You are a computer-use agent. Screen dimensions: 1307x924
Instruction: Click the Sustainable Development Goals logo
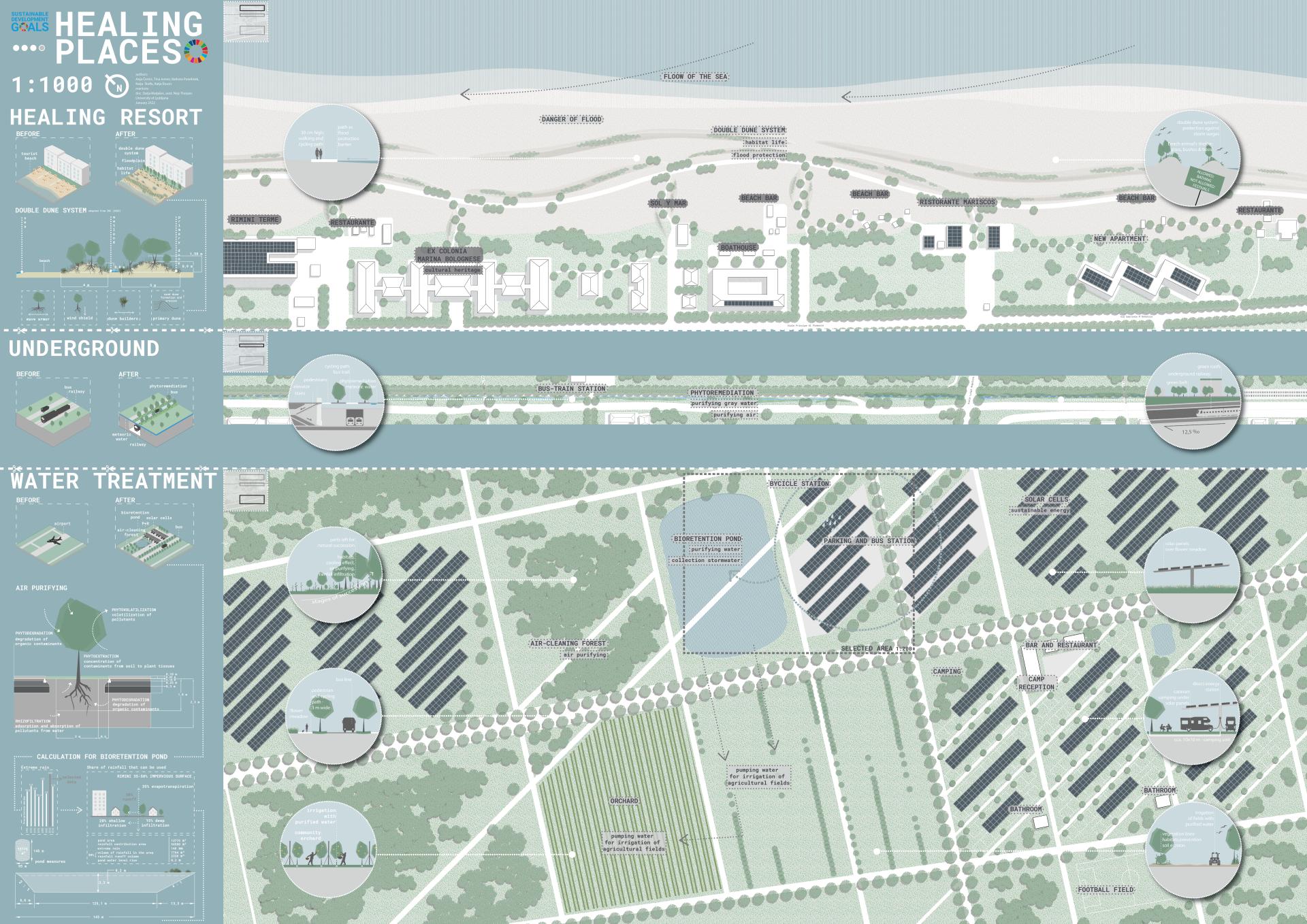click(30, 22)
